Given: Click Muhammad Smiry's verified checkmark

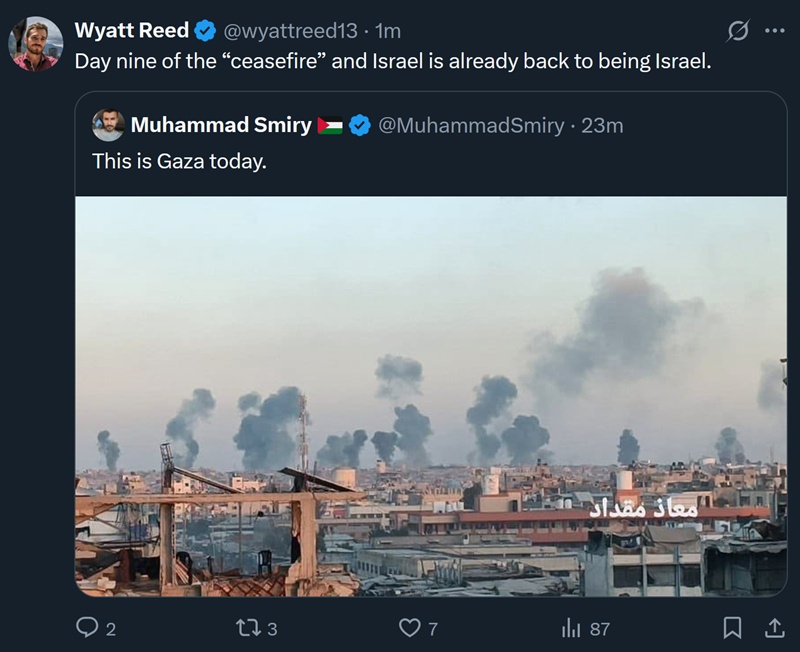Looking at the screenshot, I should (356, 124).
